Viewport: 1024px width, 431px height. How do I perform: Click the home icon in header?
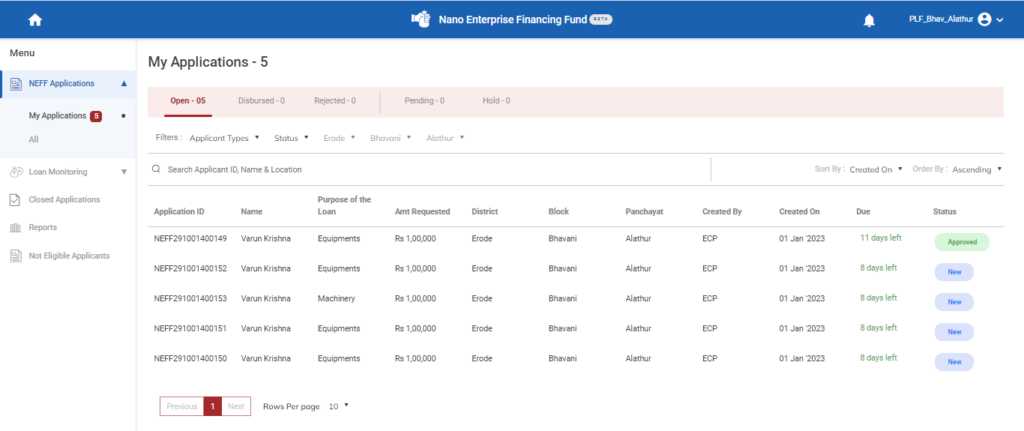pos(36,20)
